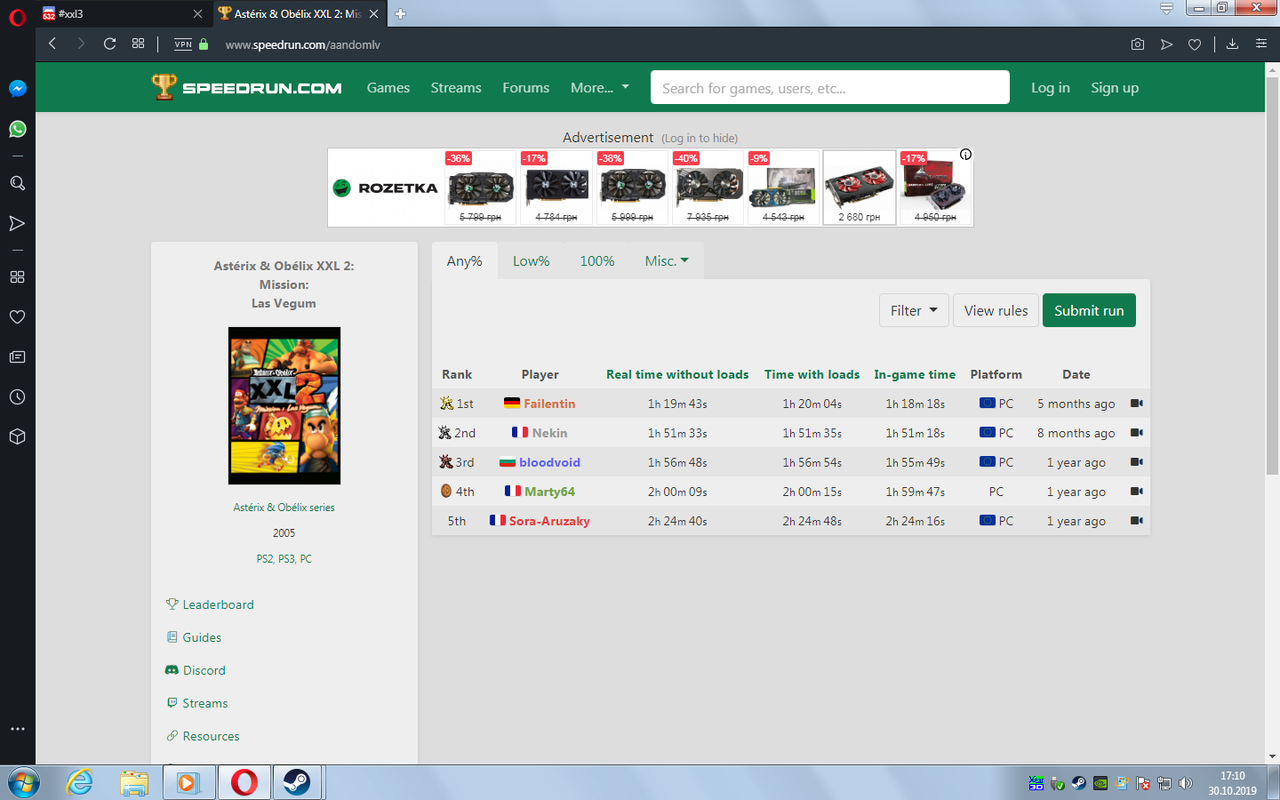1280x800 pixels.
Task: Click the ROZETKA ad logo
Action: 385,188
